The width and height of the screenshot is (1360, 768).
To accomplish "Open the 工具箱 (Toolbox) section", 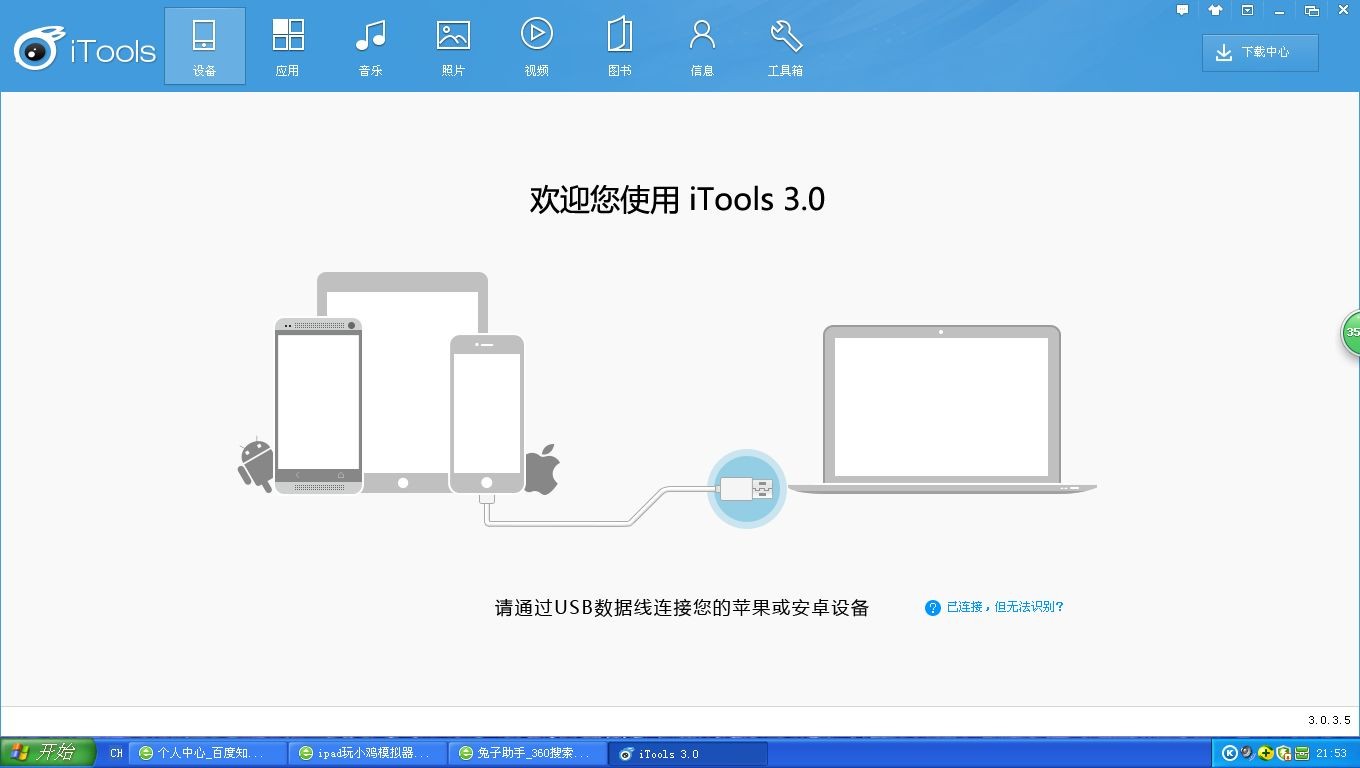I will tap(785, 46).
